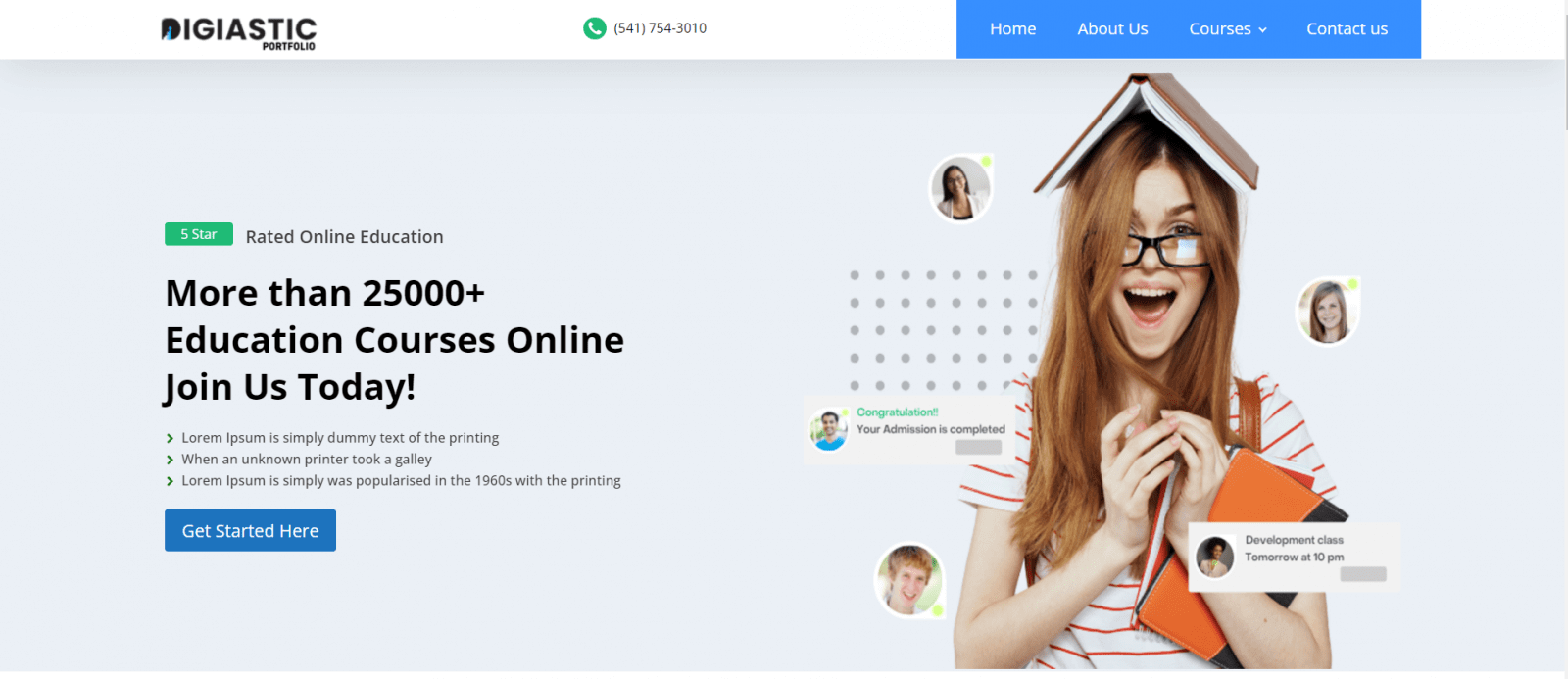Click chevron bullet before 'When an unknown printer'

(170, 460)
